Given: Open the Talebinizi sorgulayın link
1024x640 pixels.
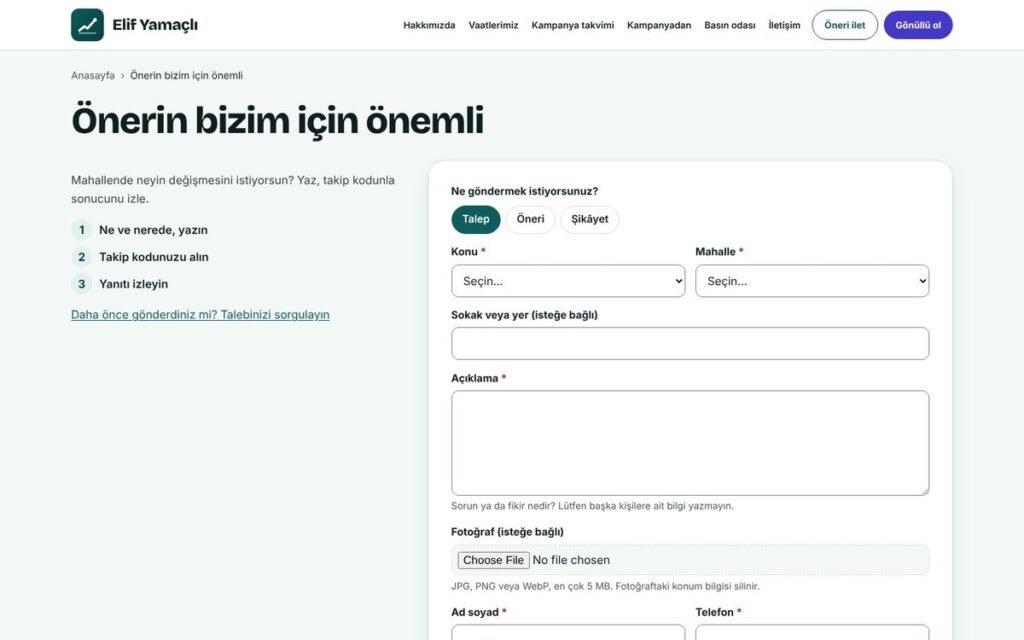Looking at the screenshot, I should pos(200,315).
